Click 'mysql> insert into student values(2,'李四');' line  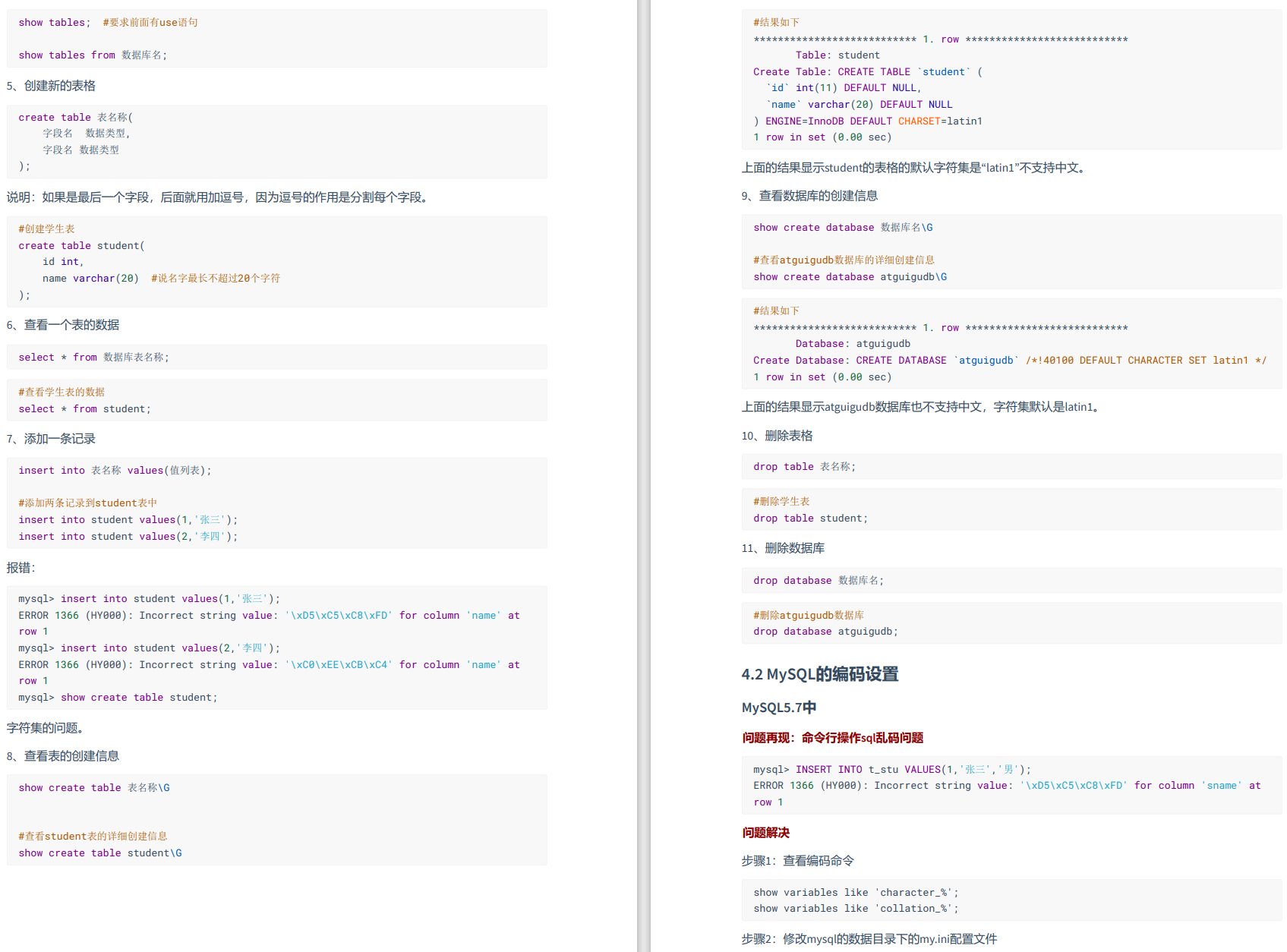coord(150,648)
